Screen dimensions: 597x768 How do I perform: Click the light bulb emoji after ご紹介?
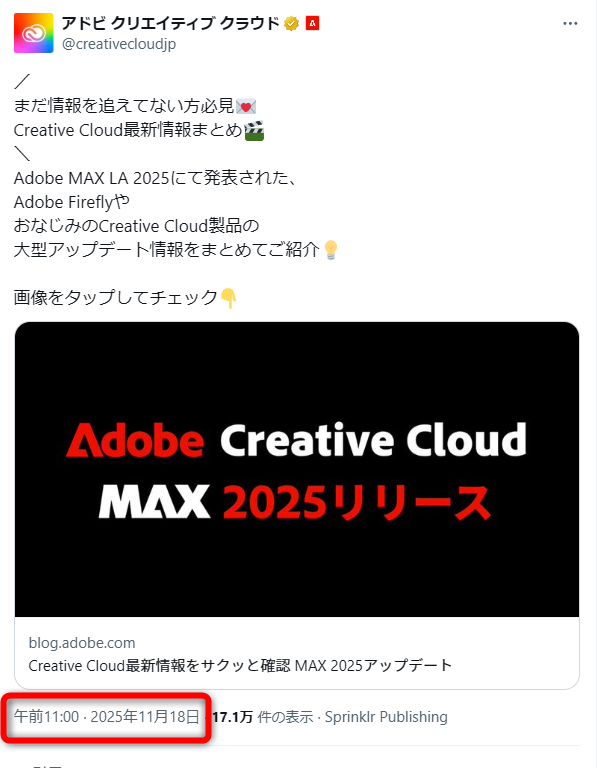tap(331, 250)
